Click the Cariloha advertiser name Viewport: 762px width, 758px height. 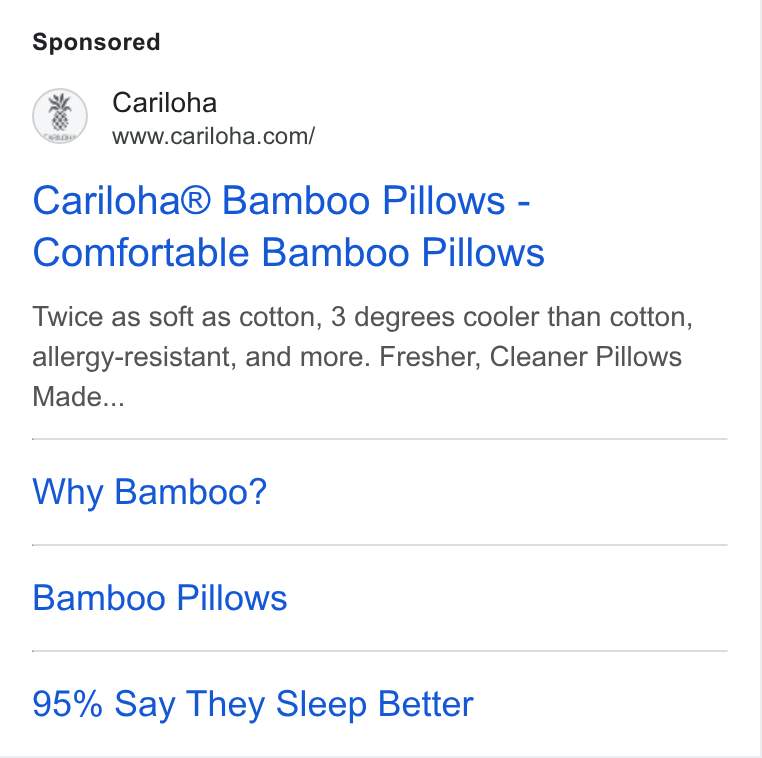click(x=164, y=103)
